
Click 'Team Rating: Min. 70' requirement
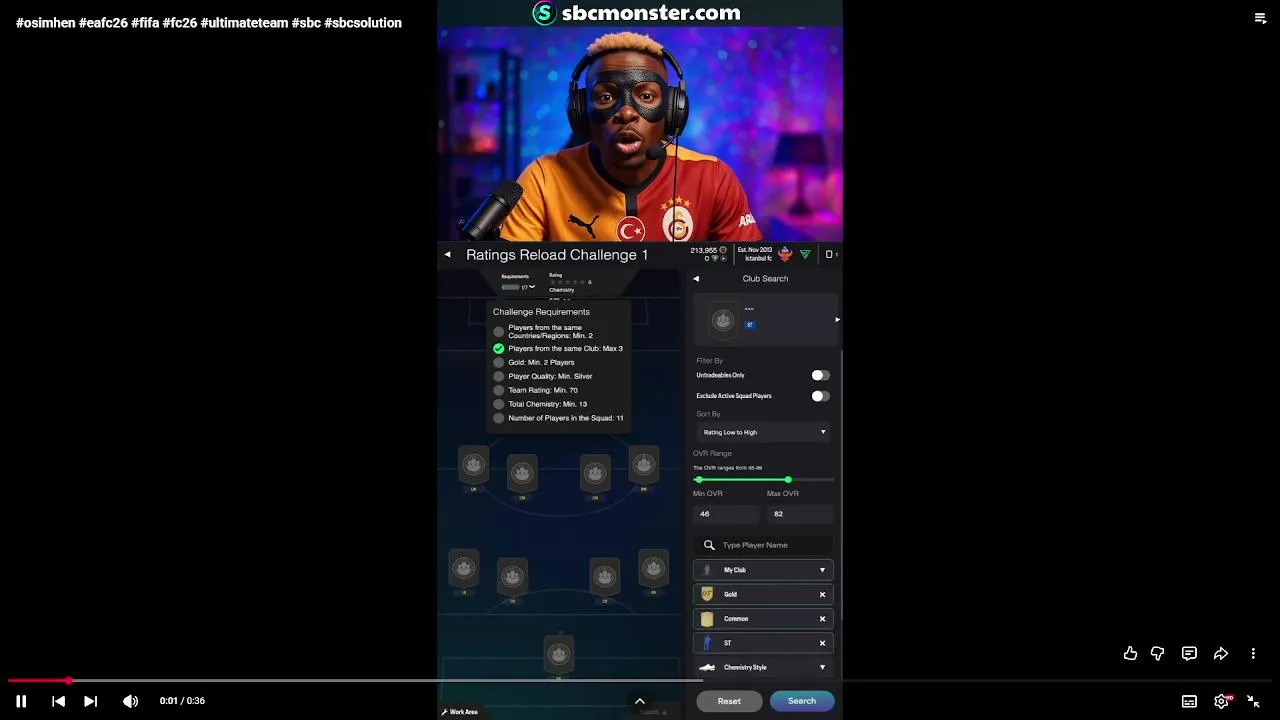[x=543, y=390]
